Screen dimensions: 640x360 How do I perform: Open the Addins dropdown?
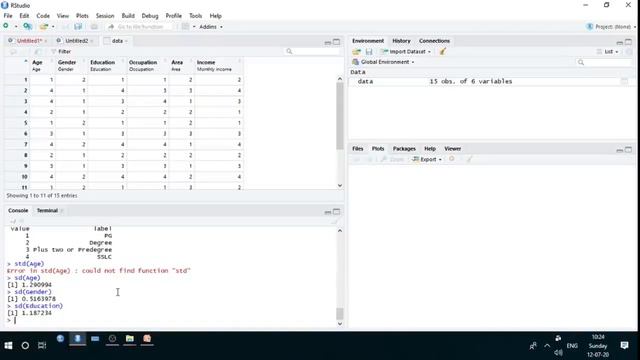pyautogui.click(x=211, y=27)
